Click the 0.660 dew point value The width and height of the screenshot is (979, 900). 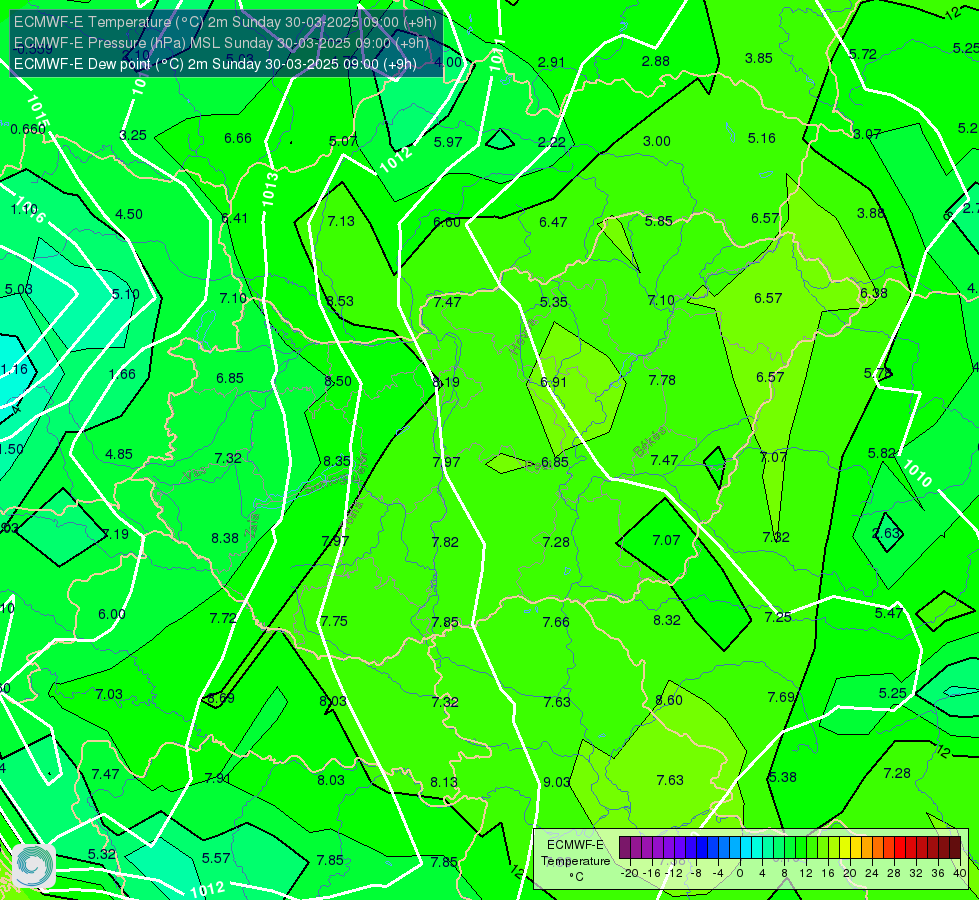tap(28, 129)
